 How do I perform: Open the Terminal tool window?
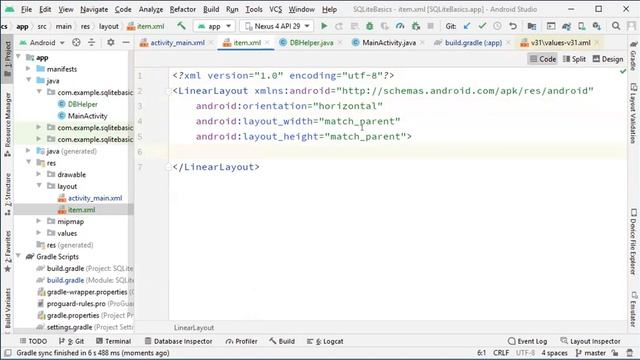(113, 341)
